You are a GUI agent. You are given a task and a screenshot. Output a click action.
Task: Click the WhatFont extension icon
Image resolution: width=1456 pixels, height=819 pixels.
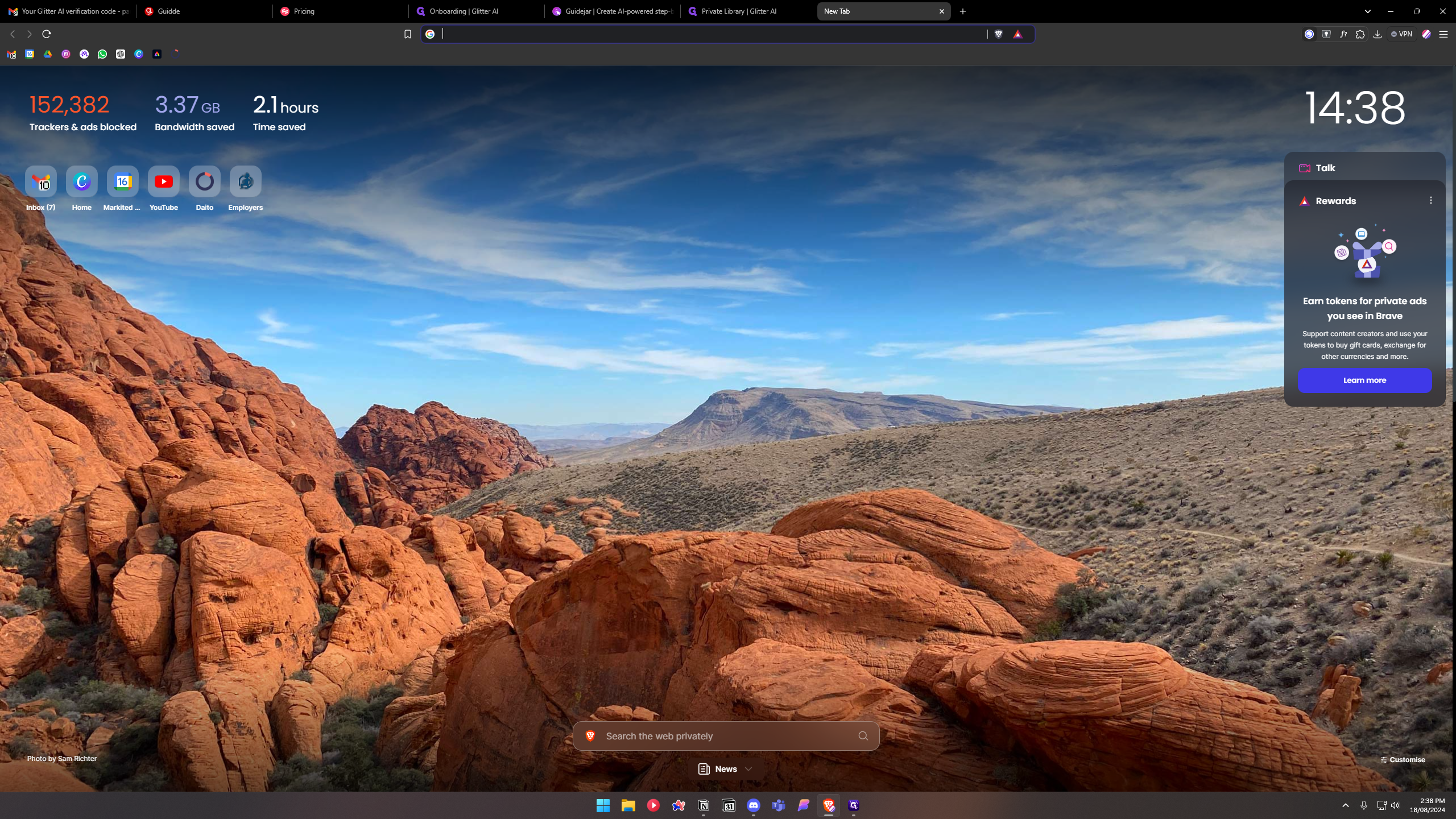[1343, 34]
